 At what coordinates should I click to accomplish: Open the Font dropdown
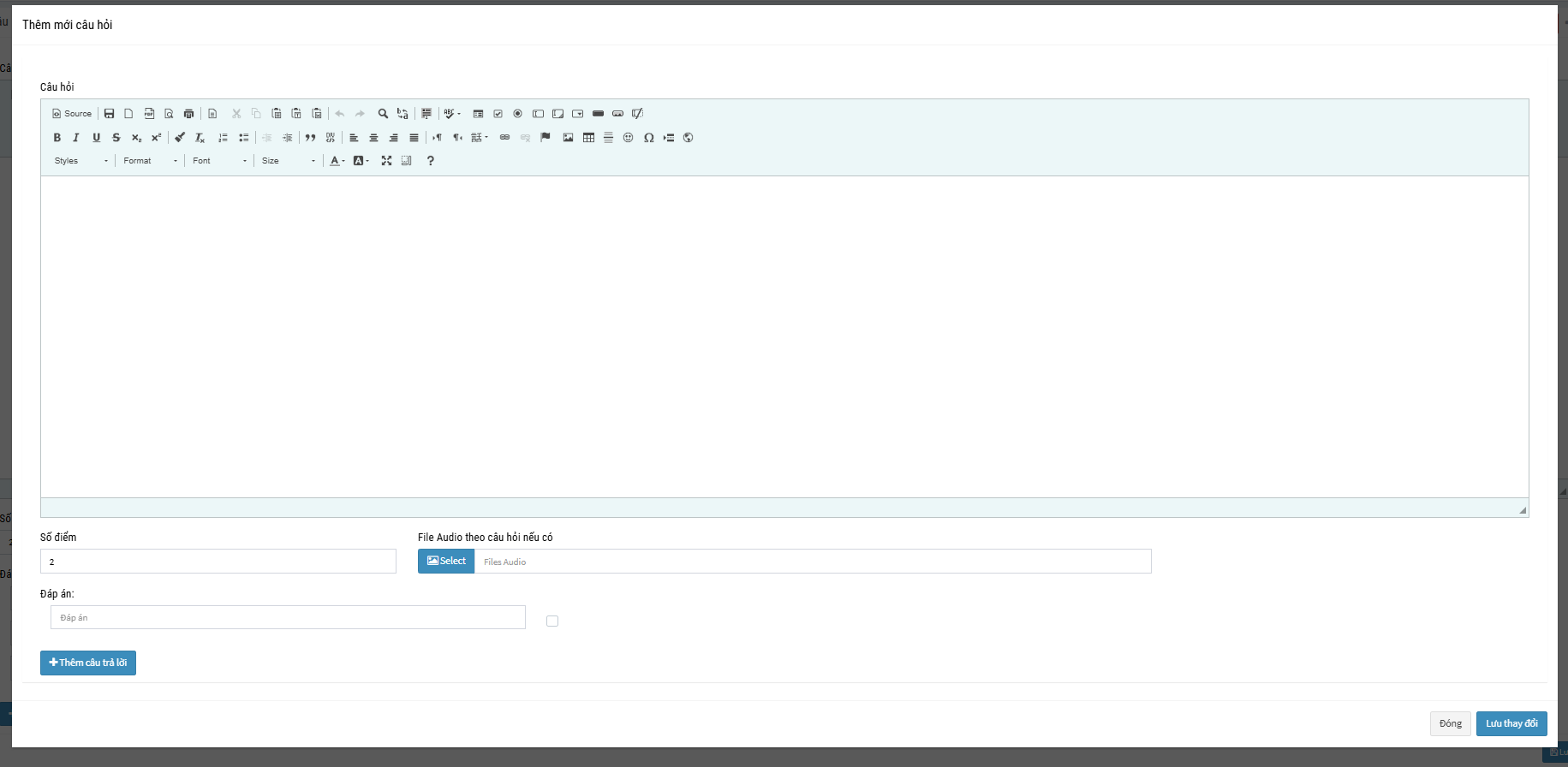219,161
